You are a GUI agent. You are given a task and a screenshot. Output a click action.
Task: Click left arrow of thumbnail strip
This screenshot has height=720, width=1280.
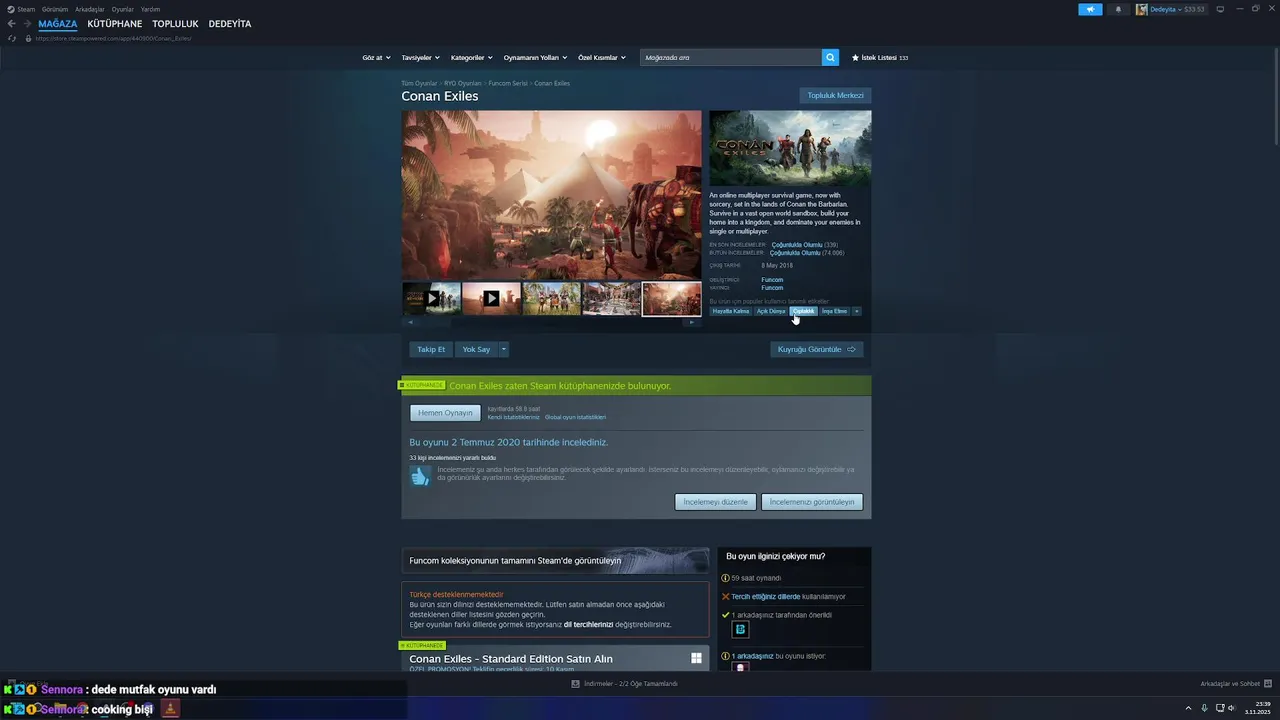click(408, 322)
